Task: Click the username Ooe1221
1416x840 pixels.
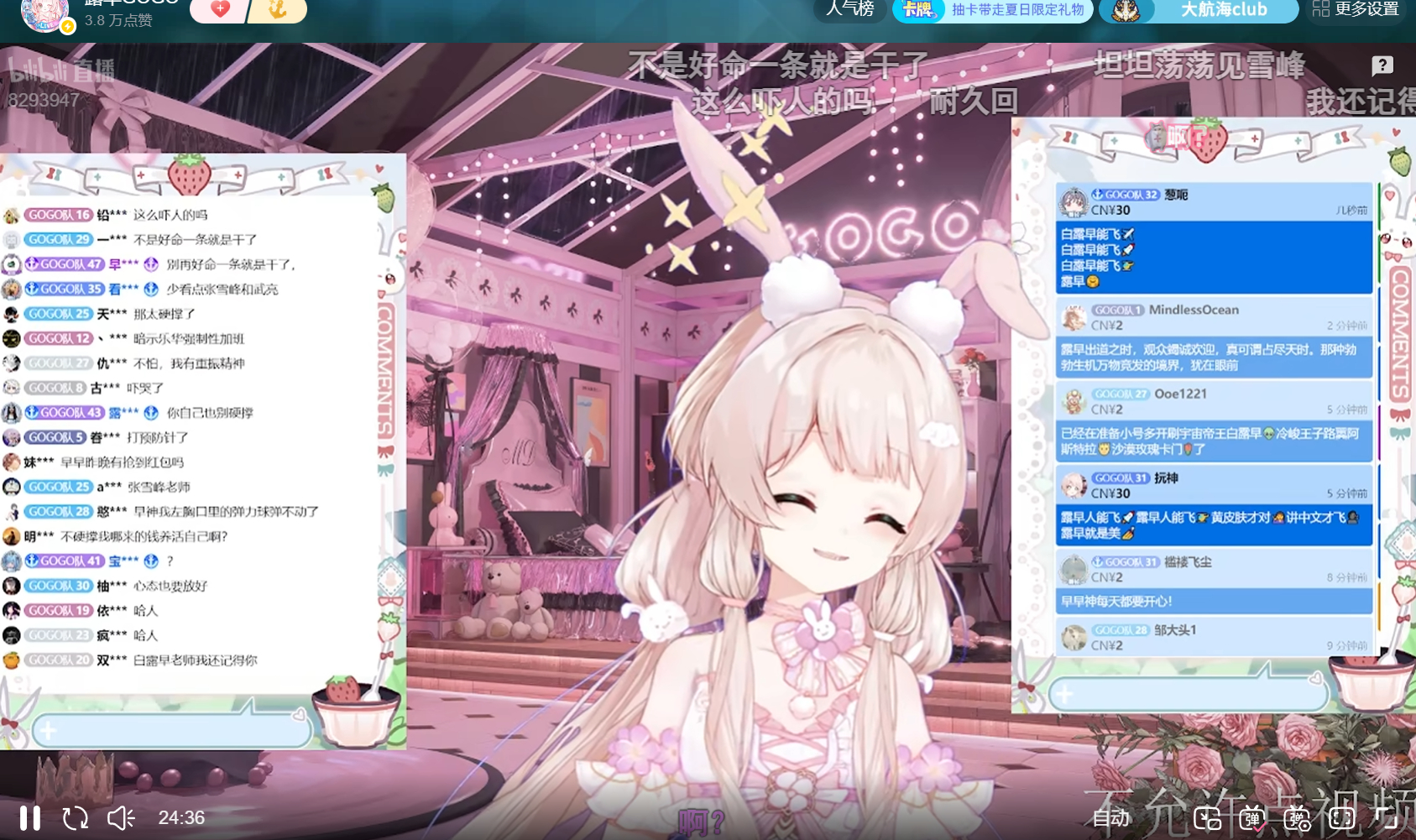Action: (x=1181, y=394)
